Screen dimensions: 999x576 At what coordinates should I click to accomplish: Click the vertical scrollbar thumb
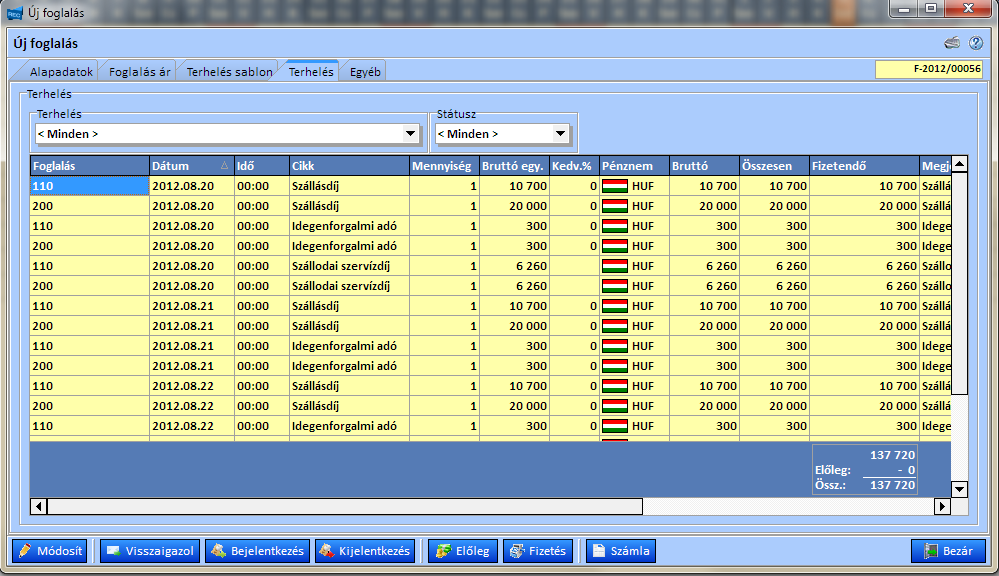[x=959, y=284]
